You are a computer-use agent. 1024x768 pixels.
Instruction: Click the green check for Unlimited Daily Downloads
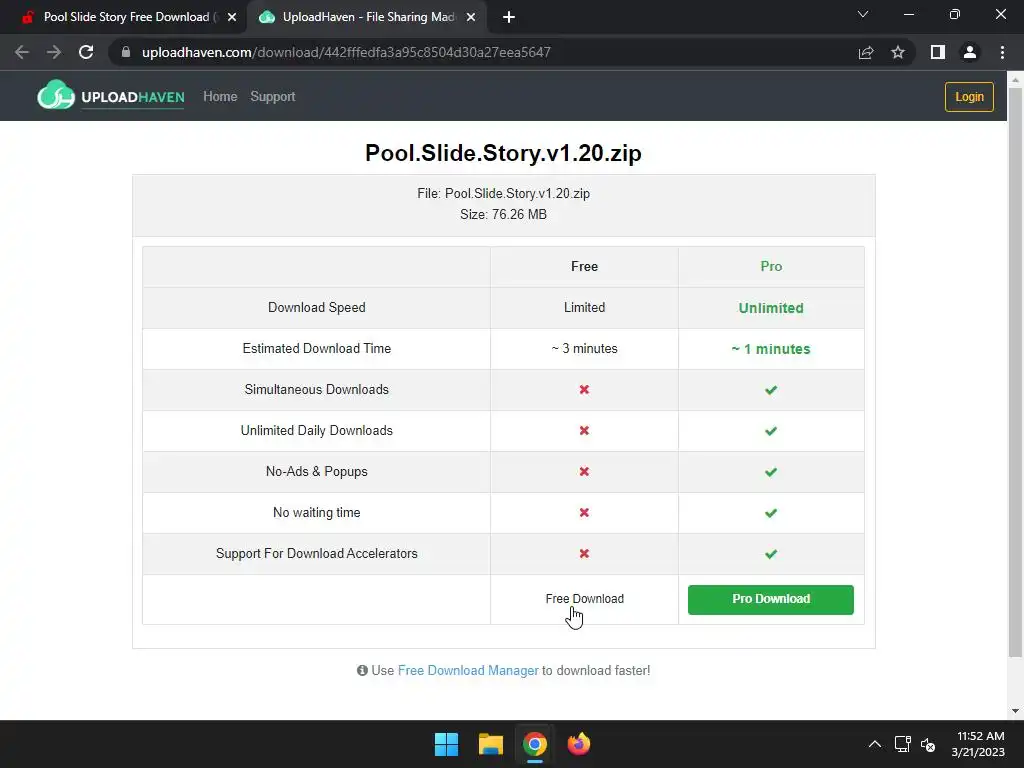pos(771,431)
